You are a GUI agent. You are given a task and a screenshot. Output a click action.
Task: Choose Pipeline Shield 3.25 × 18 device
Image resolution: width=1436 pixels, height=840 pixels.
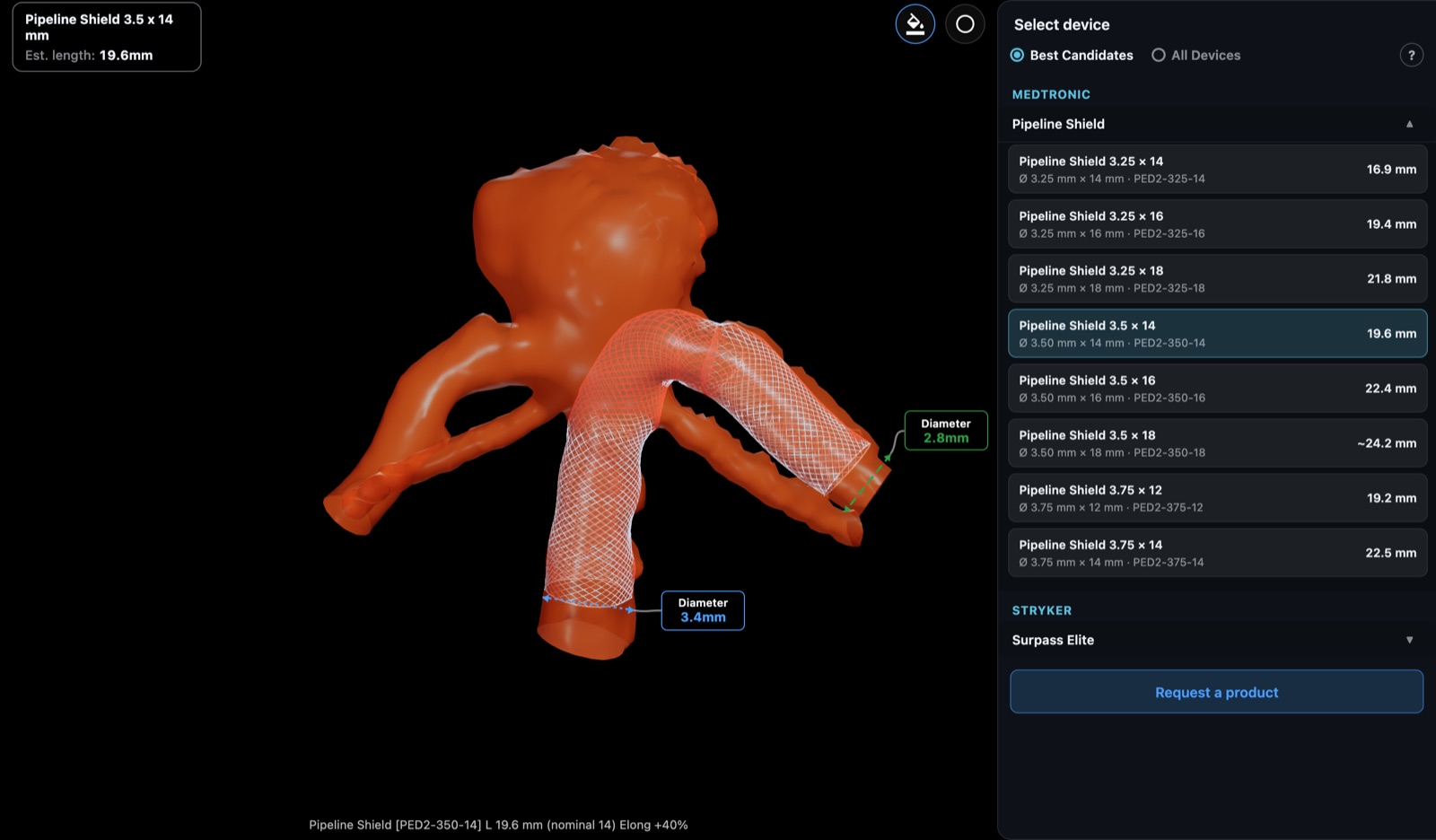1217,279
